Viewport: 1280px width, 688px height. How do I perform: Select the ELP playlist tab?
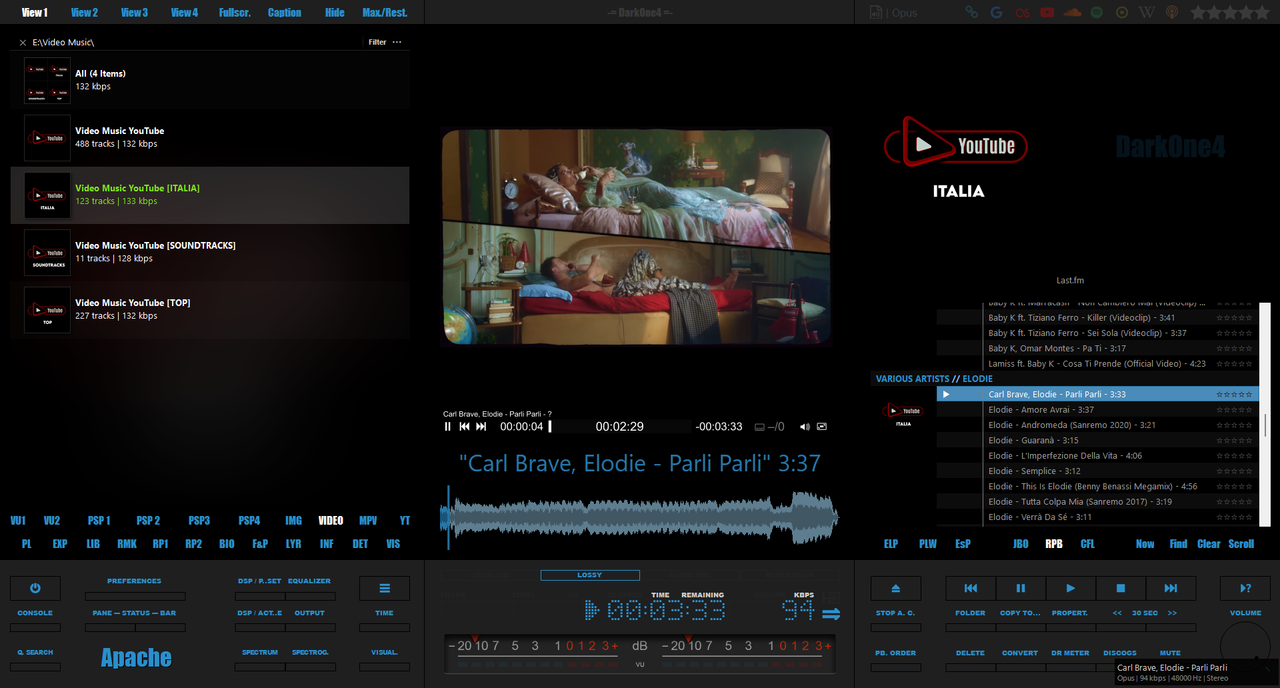pos(891,544)
